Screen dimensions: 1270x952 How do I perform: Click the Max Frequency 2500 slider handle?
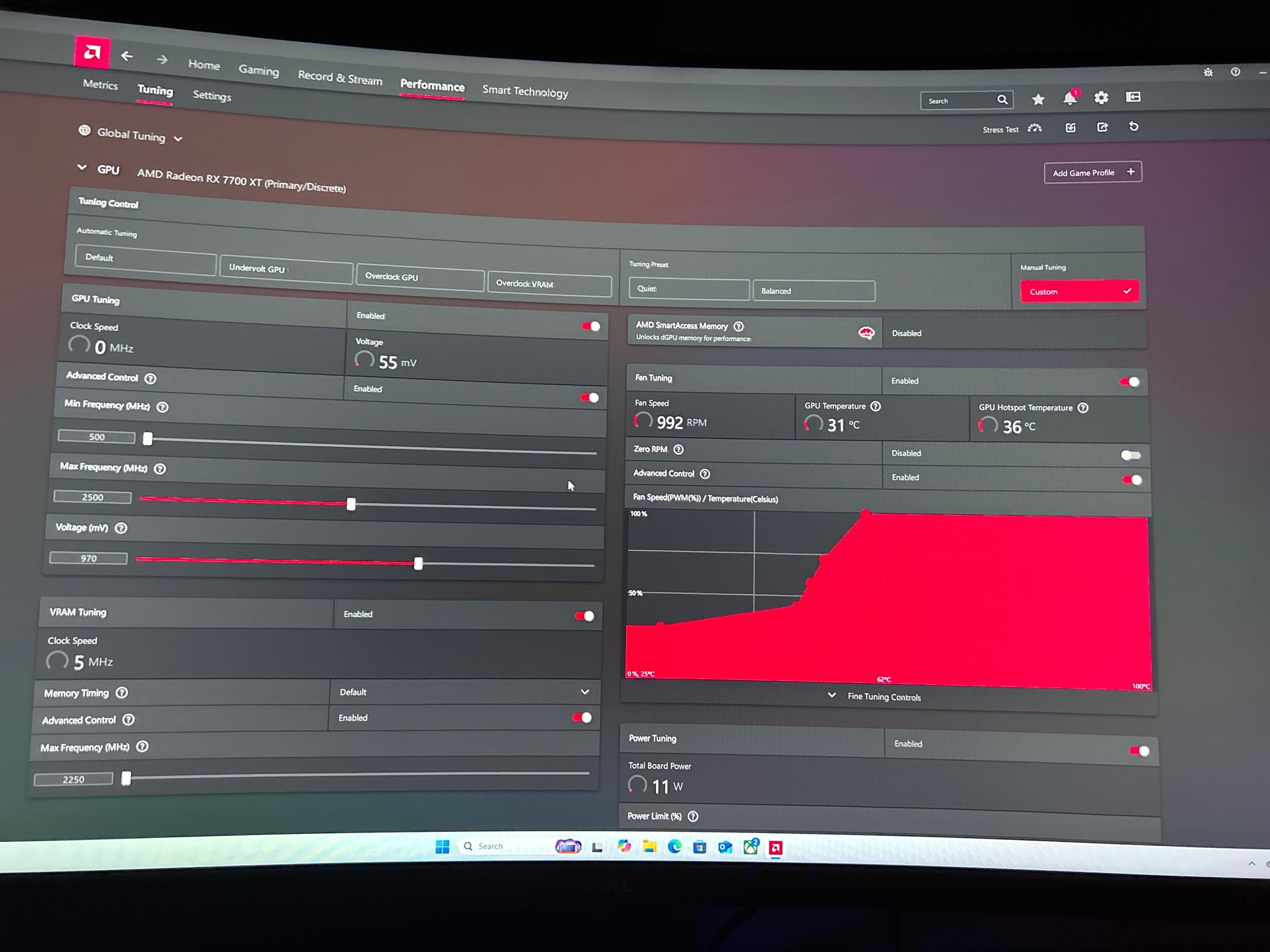click(x=351, y=504)
